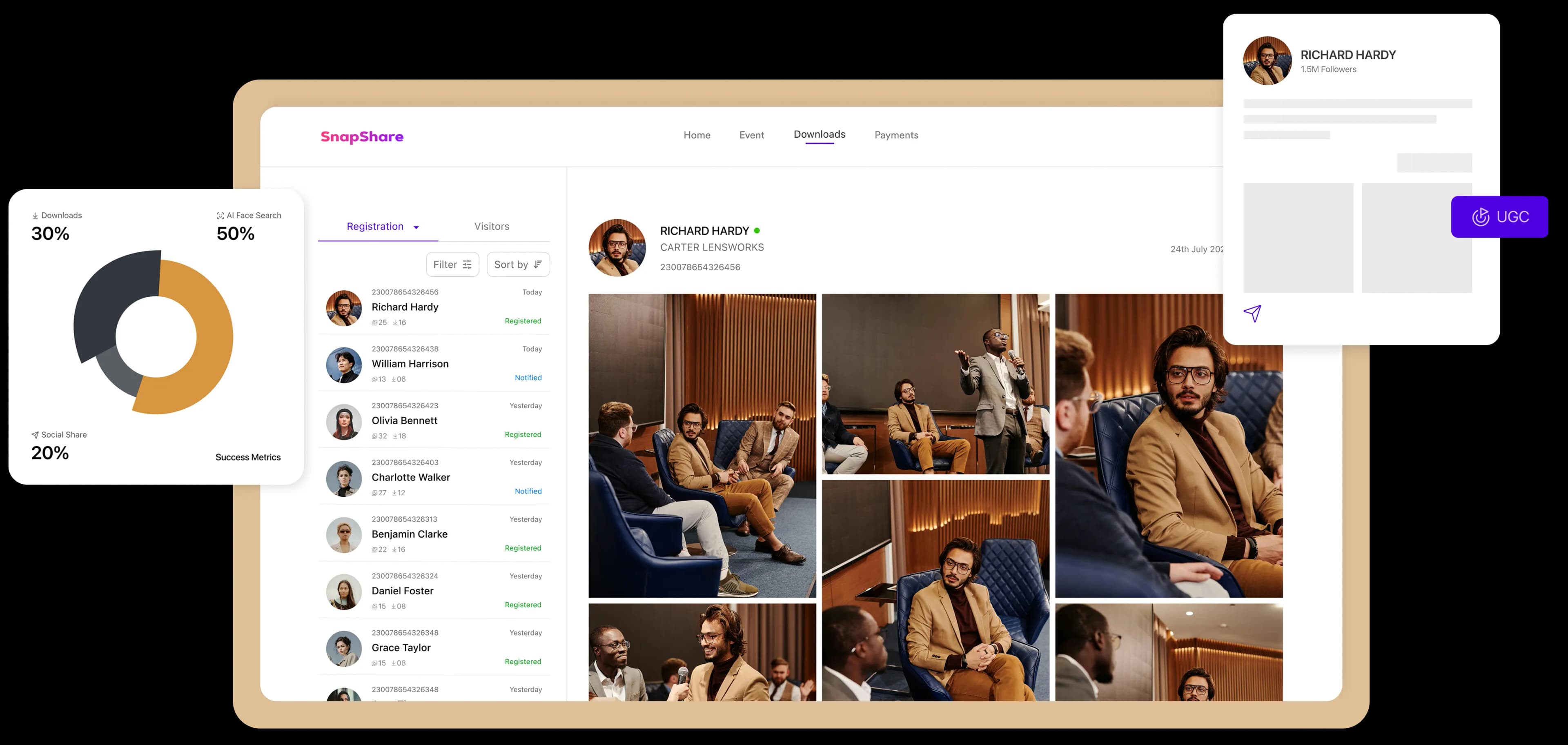This screenshot has height=745, width=1568.
Task: Open the Filter options
Action: pos(452,264)
